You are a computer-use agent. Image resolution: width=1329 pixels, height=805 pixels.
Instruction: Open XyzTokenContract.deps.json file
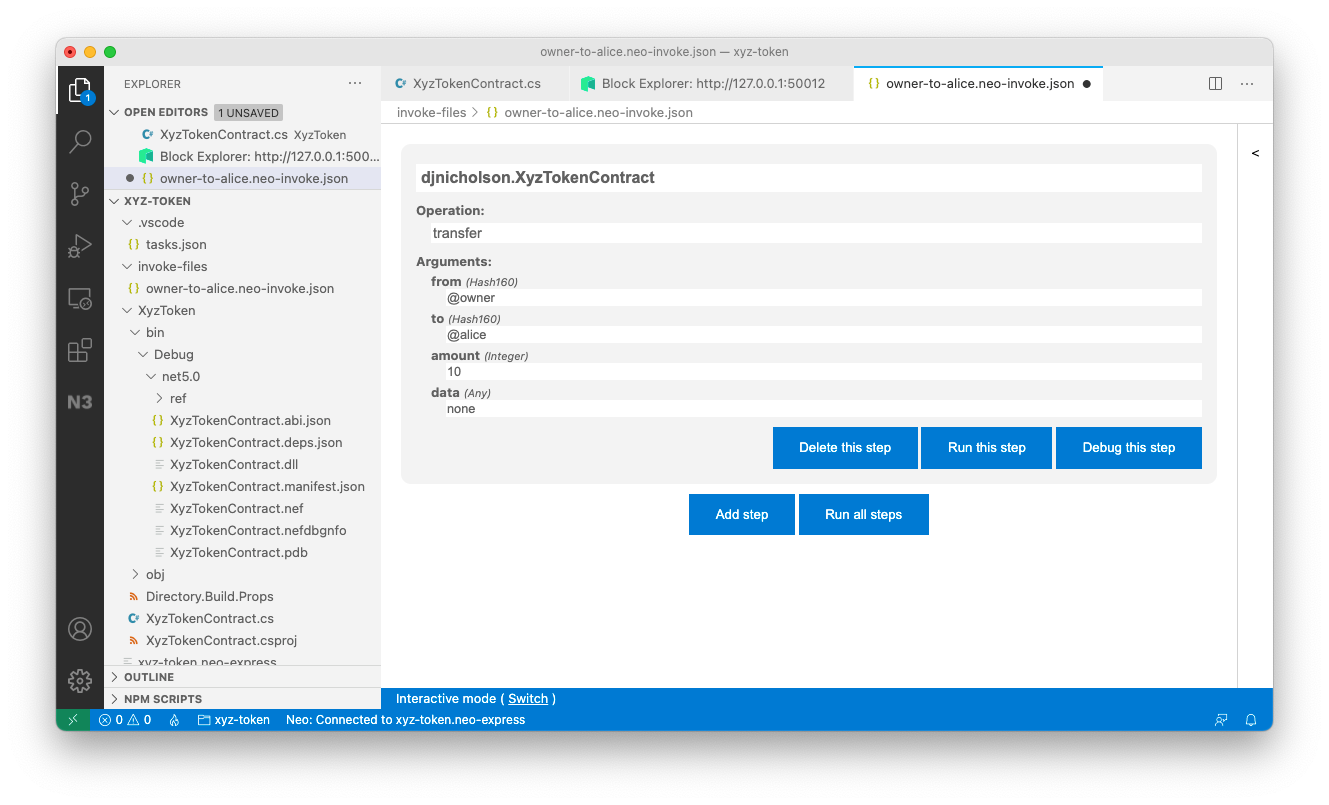242,442
